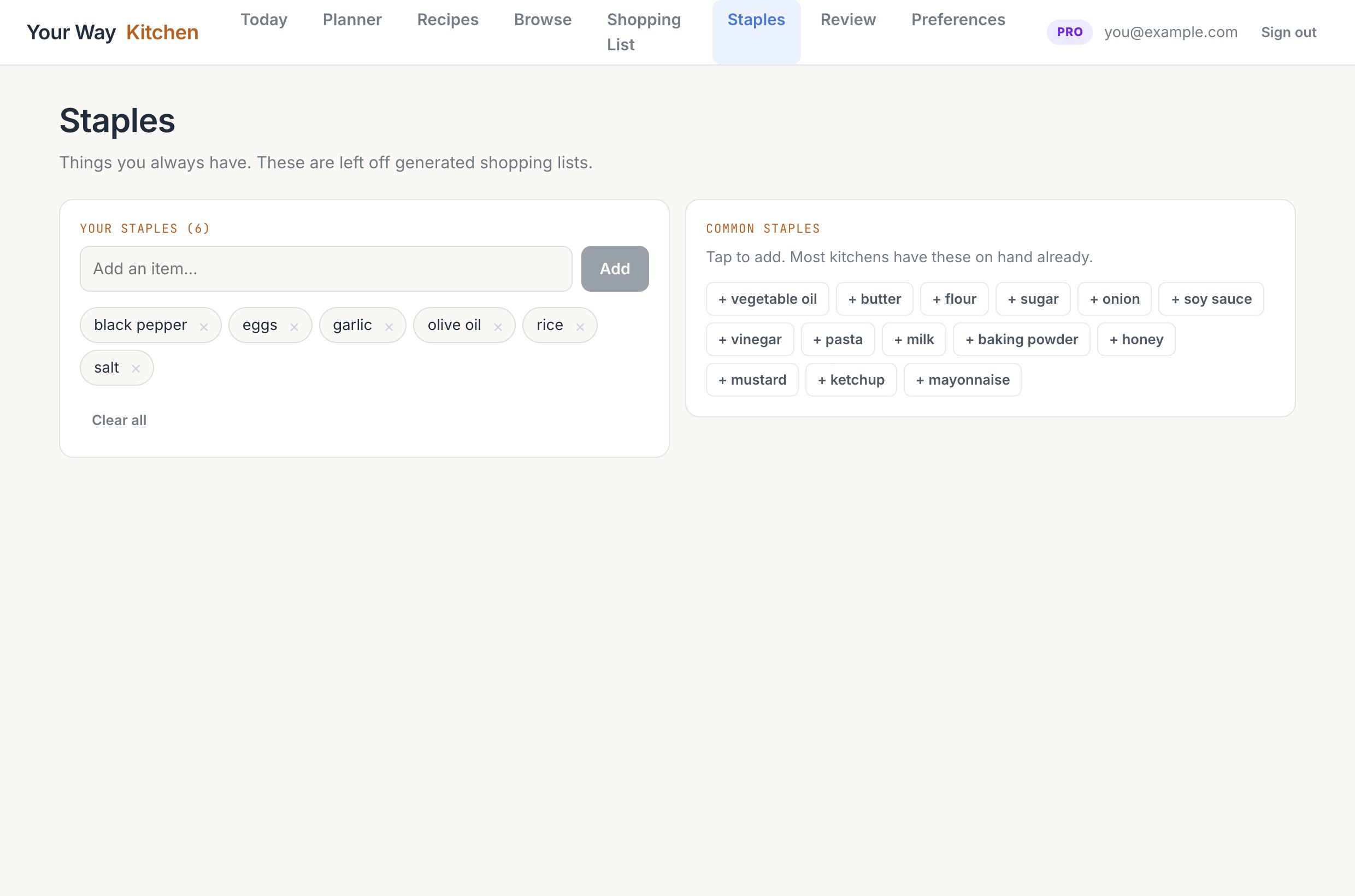Go to the Review tab
Image resolution: width=1355 pixels, height=896 pixels.
click(x=848, y=20)
